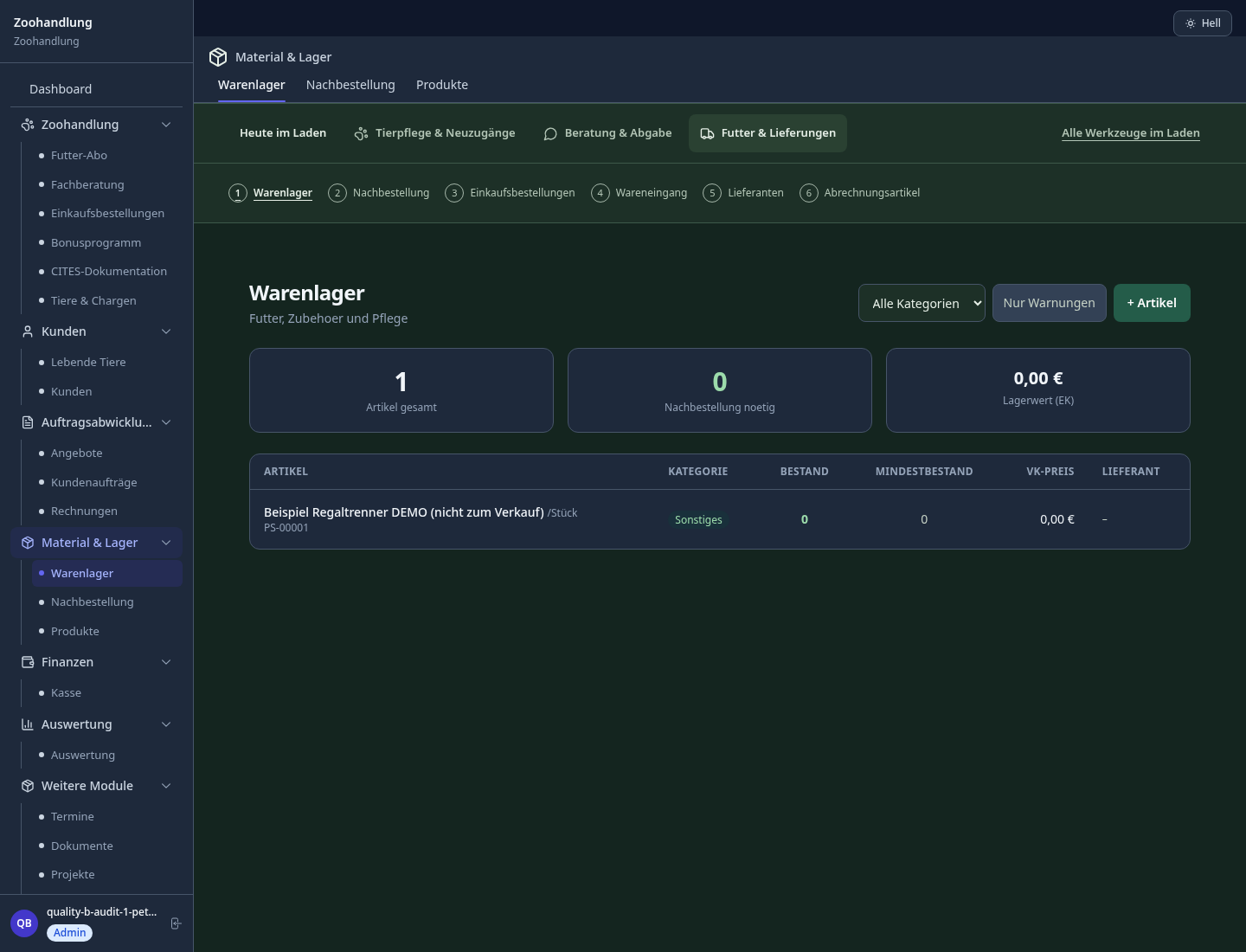Click the Zoohandlung paw icon in sidebar

pos(28,125)
